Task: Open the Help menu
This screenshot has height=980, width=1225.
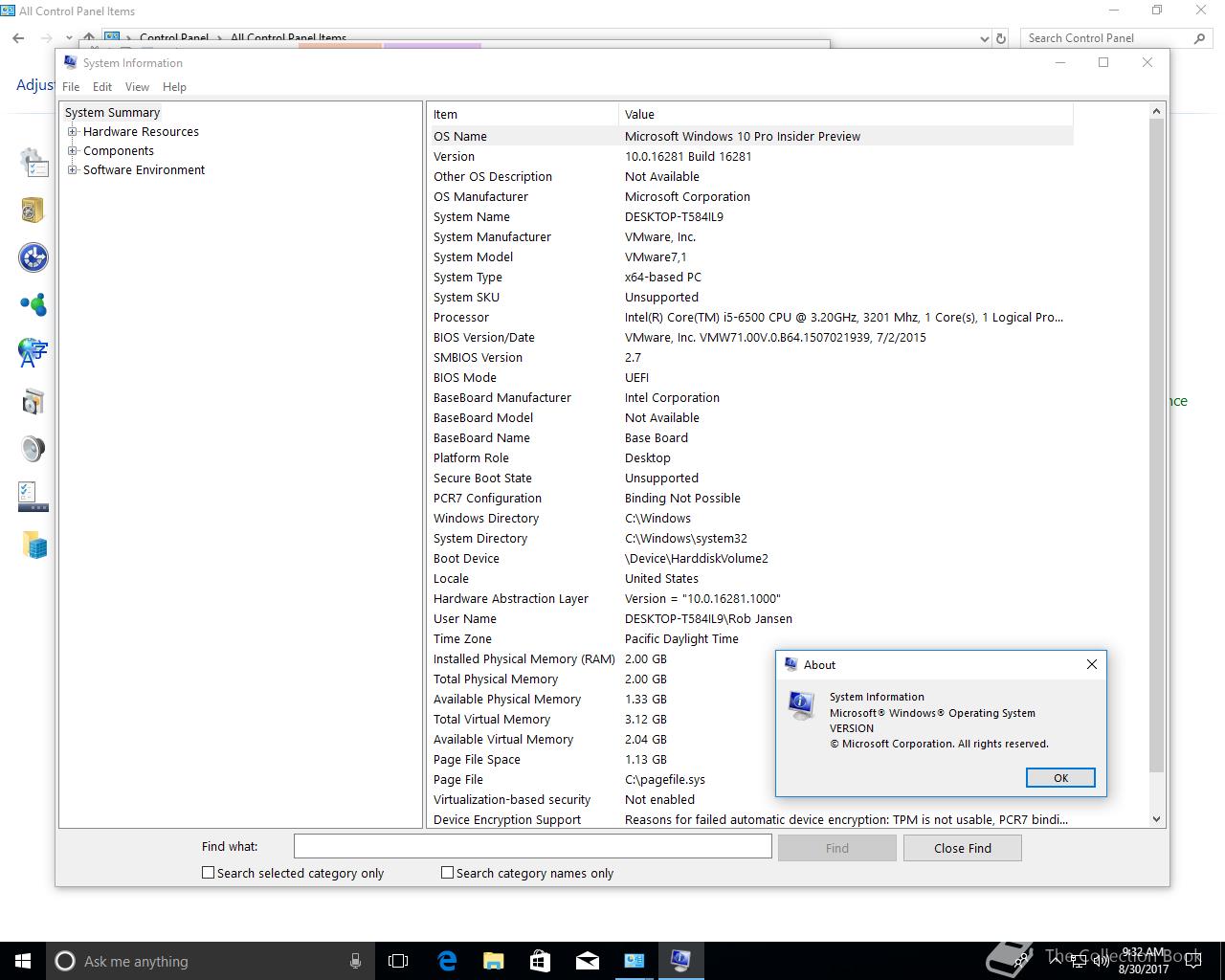Action: [x=174, y=87]
